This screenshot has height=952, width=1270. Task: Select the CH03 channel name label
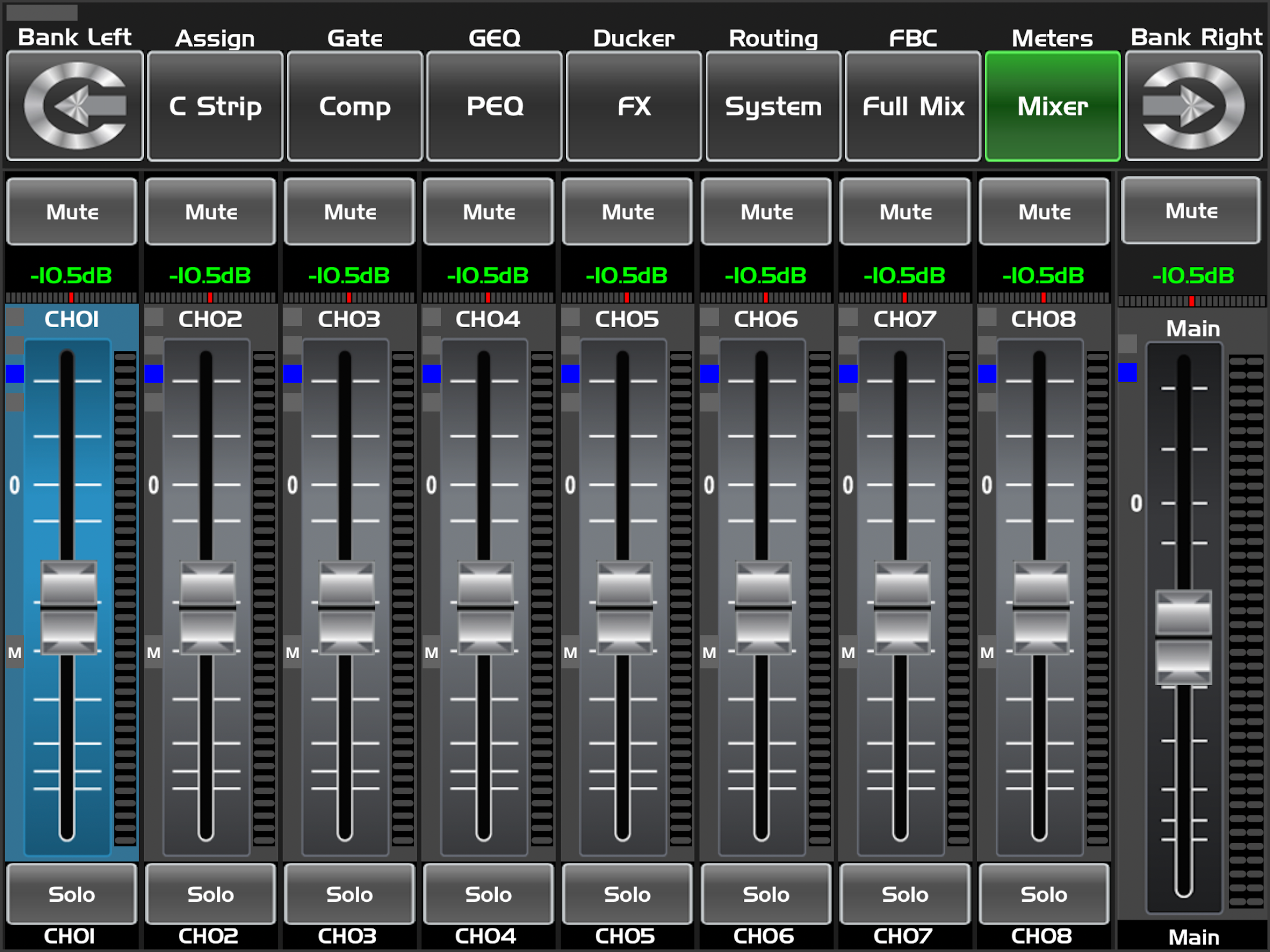pyautogui.click(x=349, y=319)
